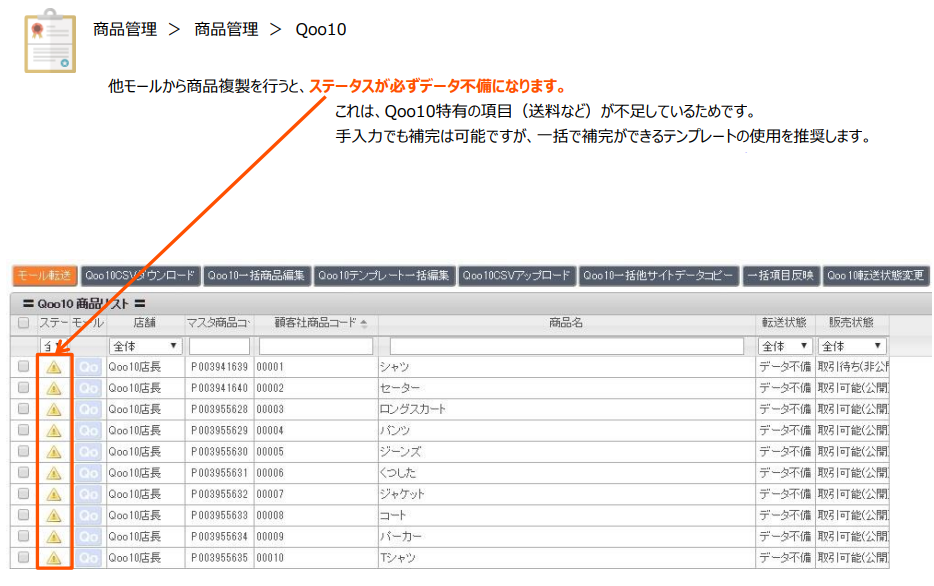Click warning icon in くつした row

click(54, 473)
